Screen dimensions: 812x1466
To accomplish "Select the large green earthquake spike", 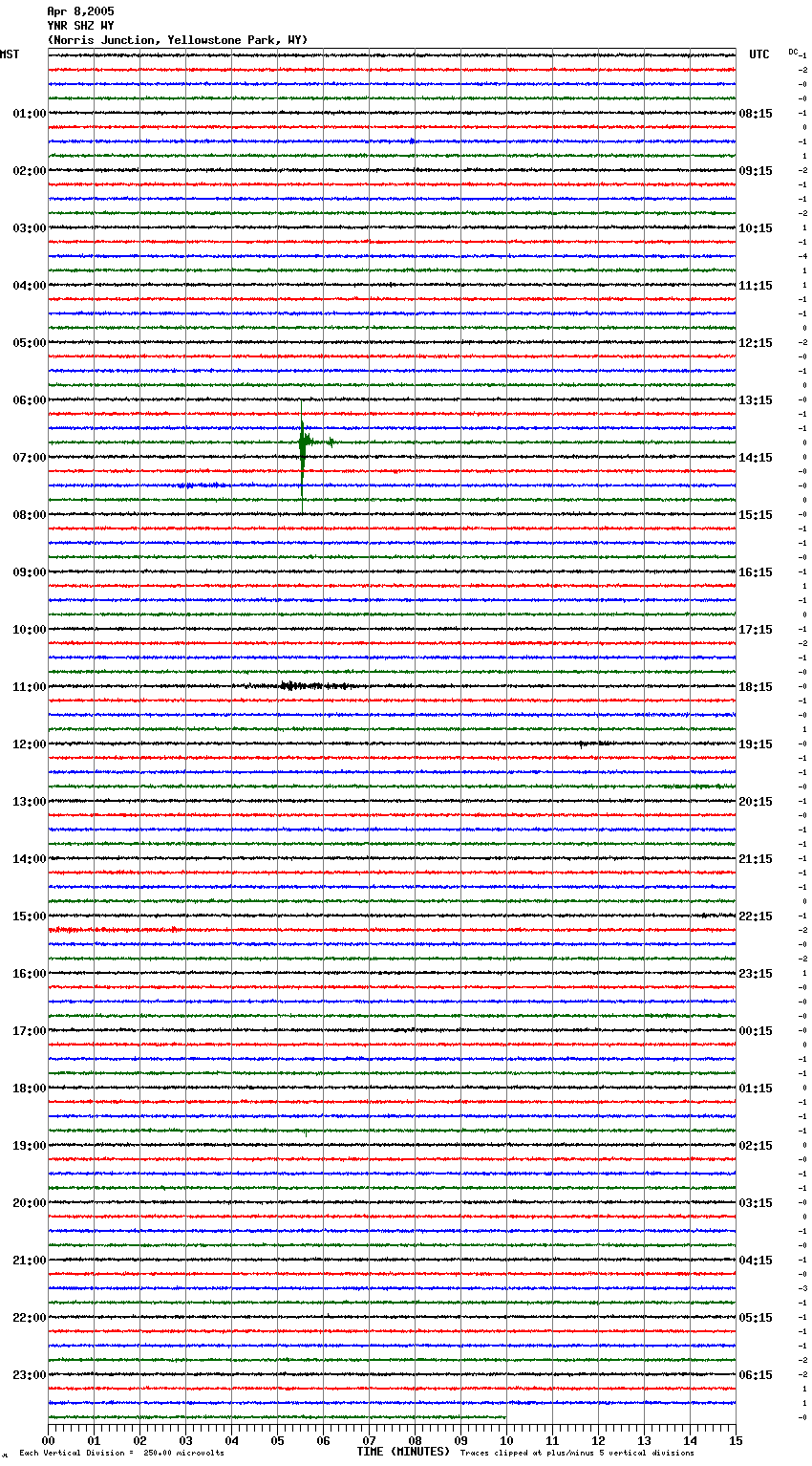I will click(303, 459).
